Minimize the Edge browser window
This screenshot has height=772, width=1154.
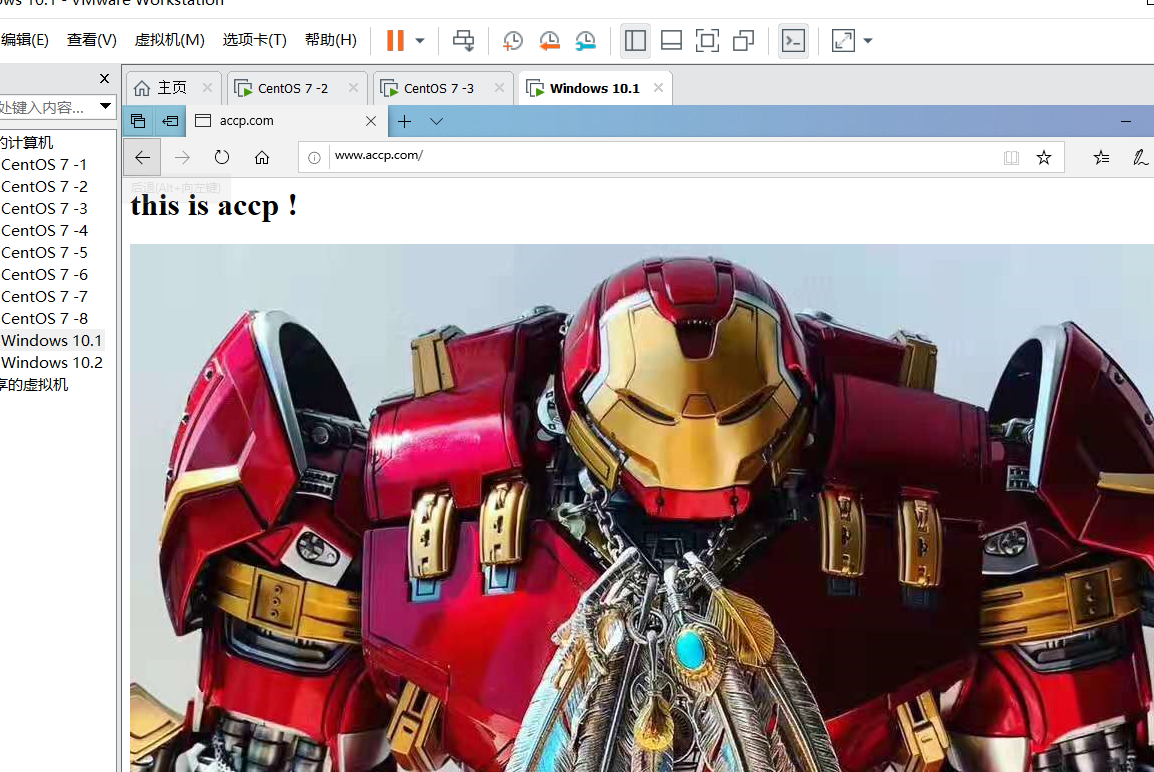tap(1125, 121)
